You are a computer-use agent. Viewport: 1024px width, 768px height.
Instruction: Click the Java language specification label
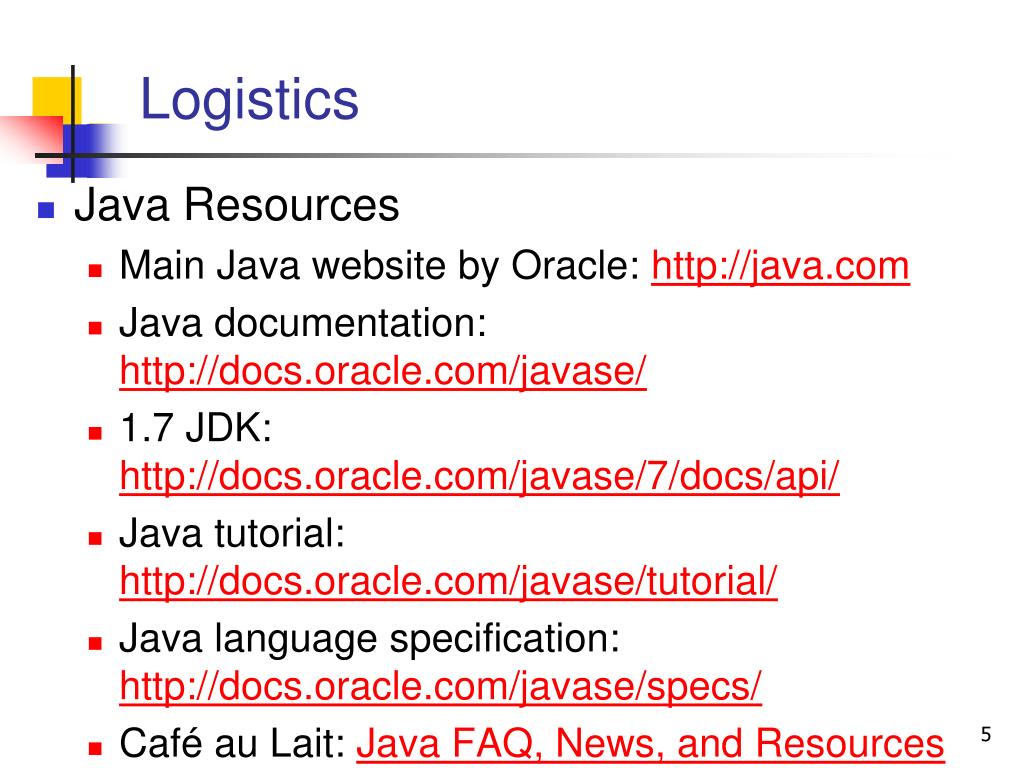369,639
